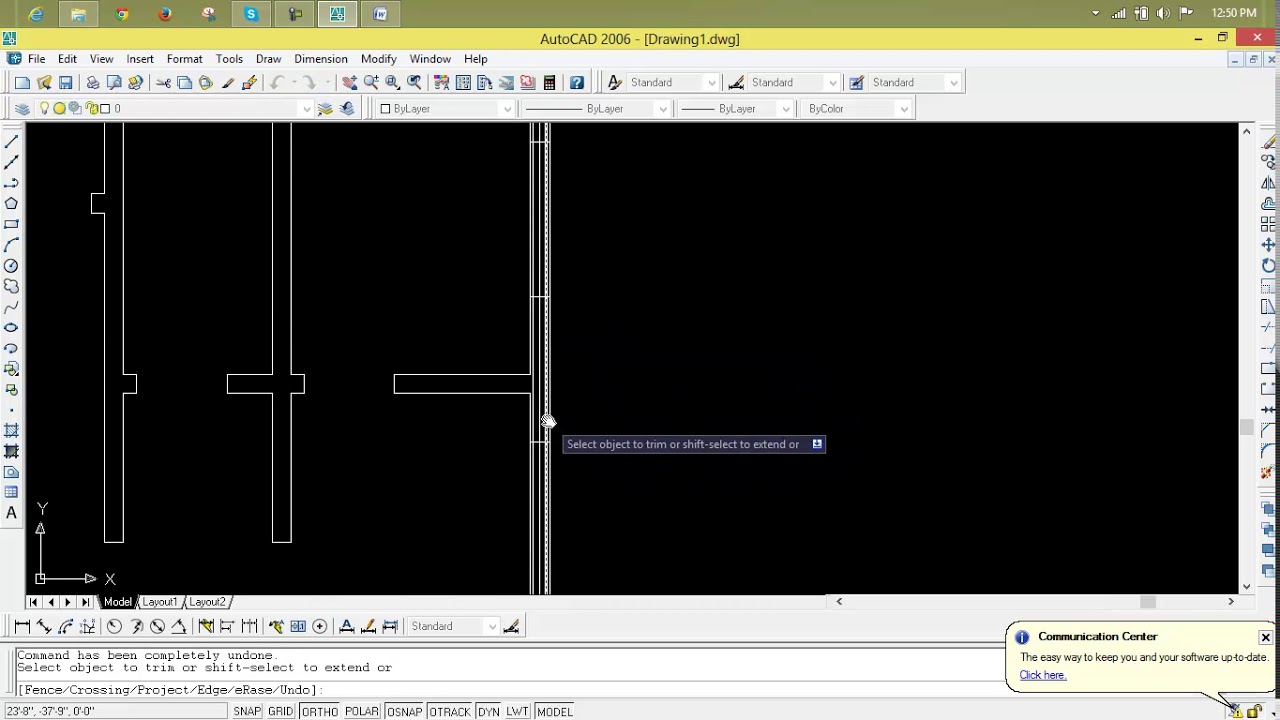Click the Undo arrow button
1280x720 pixels.
pyautogui.click(x=277, y=83)
